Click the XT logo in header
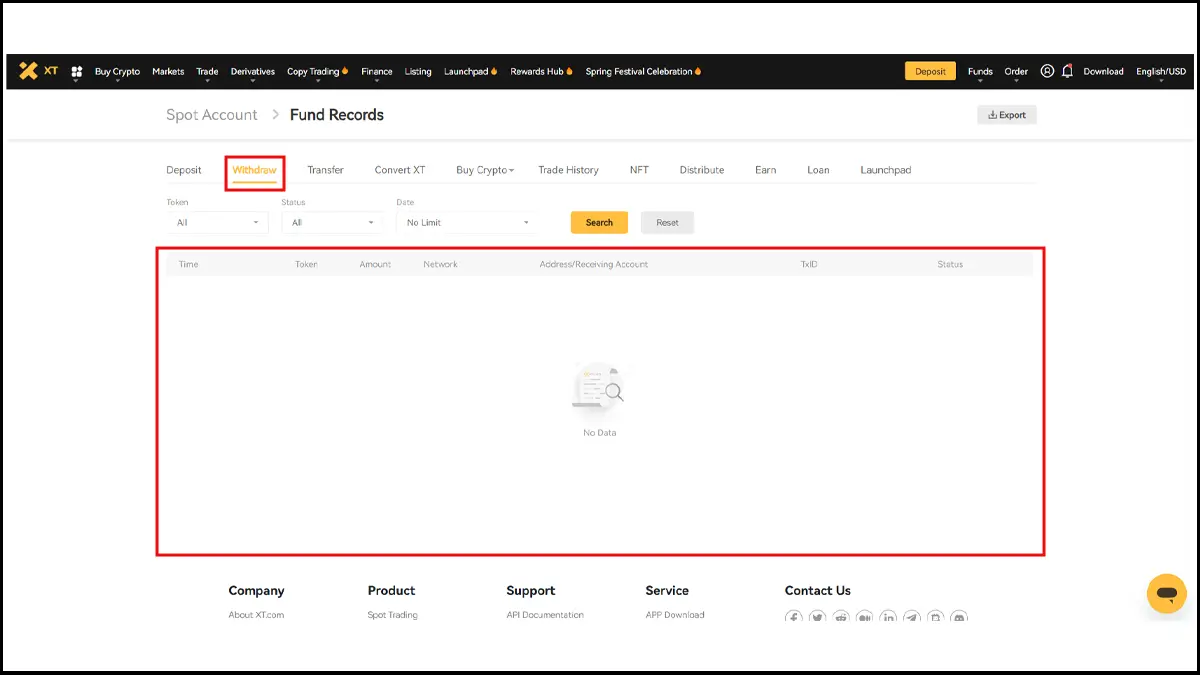This screenshot has height=675, width=1200. tap(39, 71)
